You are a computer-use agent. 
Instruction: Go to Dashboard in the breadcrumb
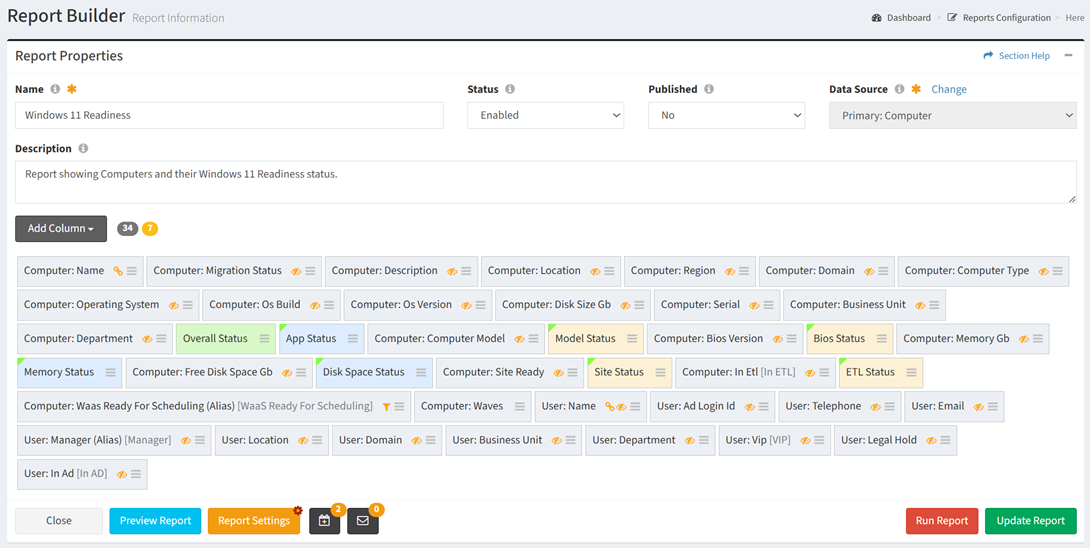coord(907,18)
